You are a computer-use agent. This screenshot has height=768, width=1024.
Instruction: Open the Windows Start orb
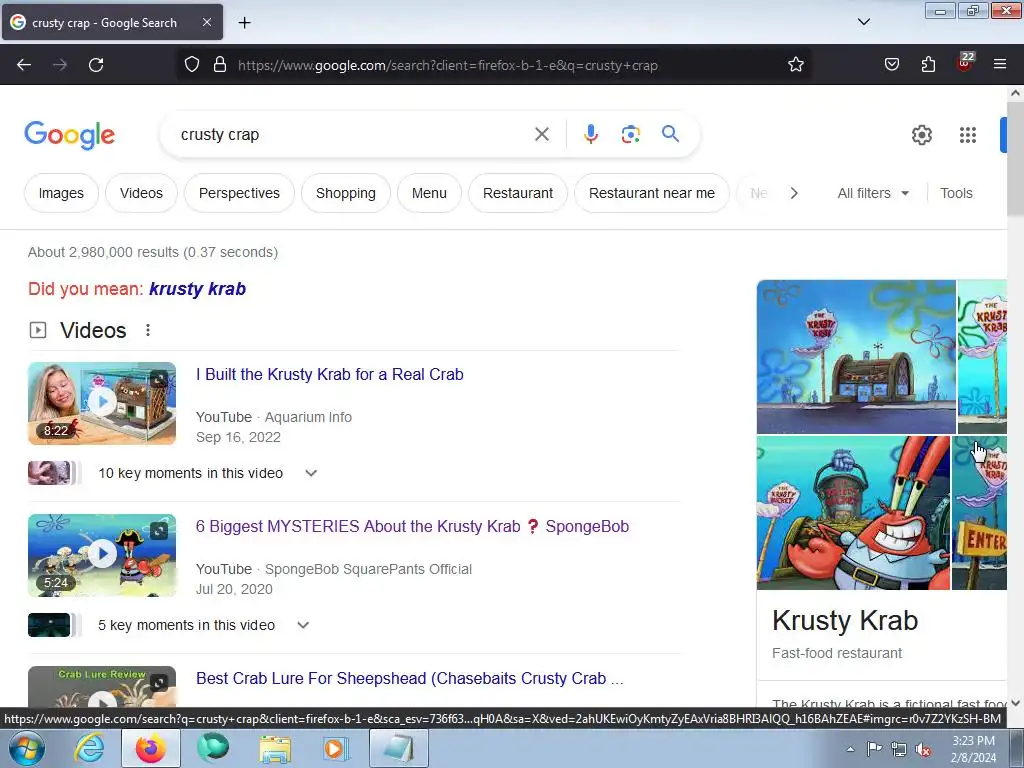click(x=27, y=748)
